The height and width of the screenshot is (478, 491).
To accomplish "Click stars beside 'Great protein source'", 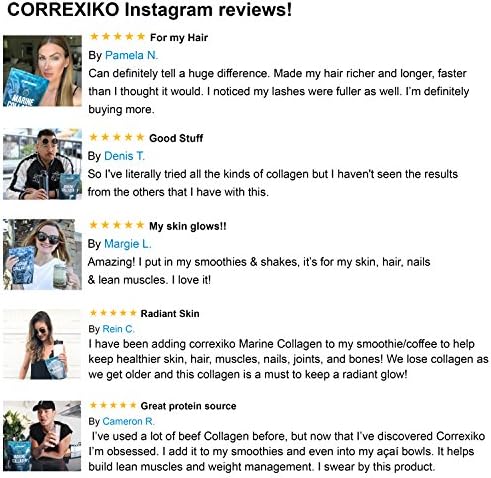I will tap(113, 405).
